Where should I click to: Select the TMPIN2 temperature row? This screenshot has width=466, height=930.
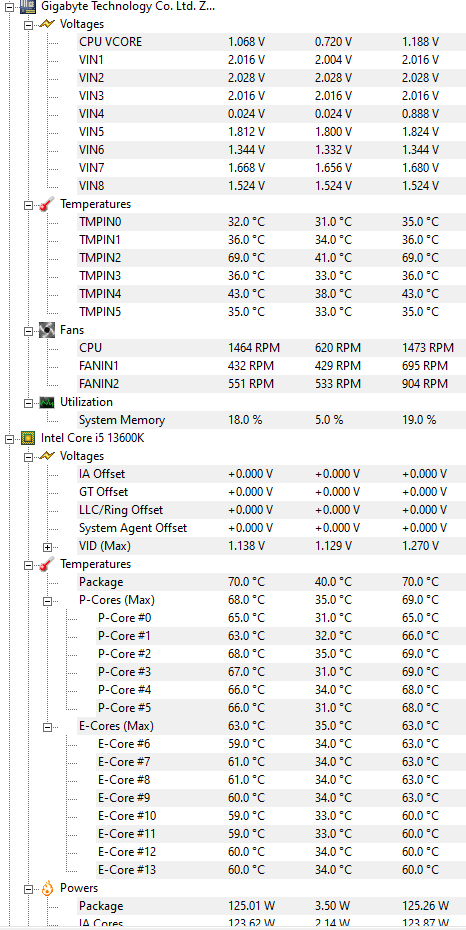[x=271, y=258]
